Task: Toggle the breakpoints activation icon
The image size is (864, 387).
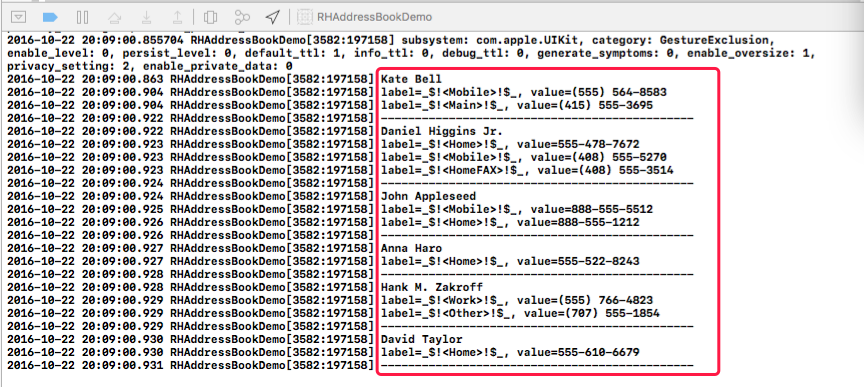Action: (50, 17)
